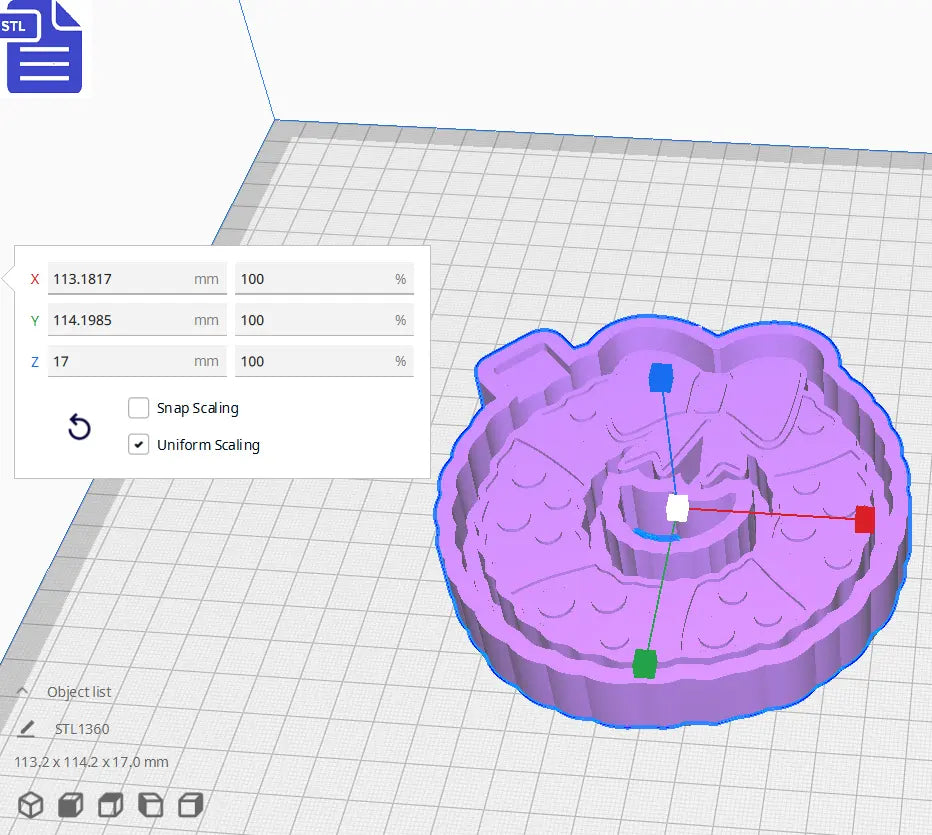
Task: Toggle the Snap Scaling checkbox
Action: tap(139, 408)
